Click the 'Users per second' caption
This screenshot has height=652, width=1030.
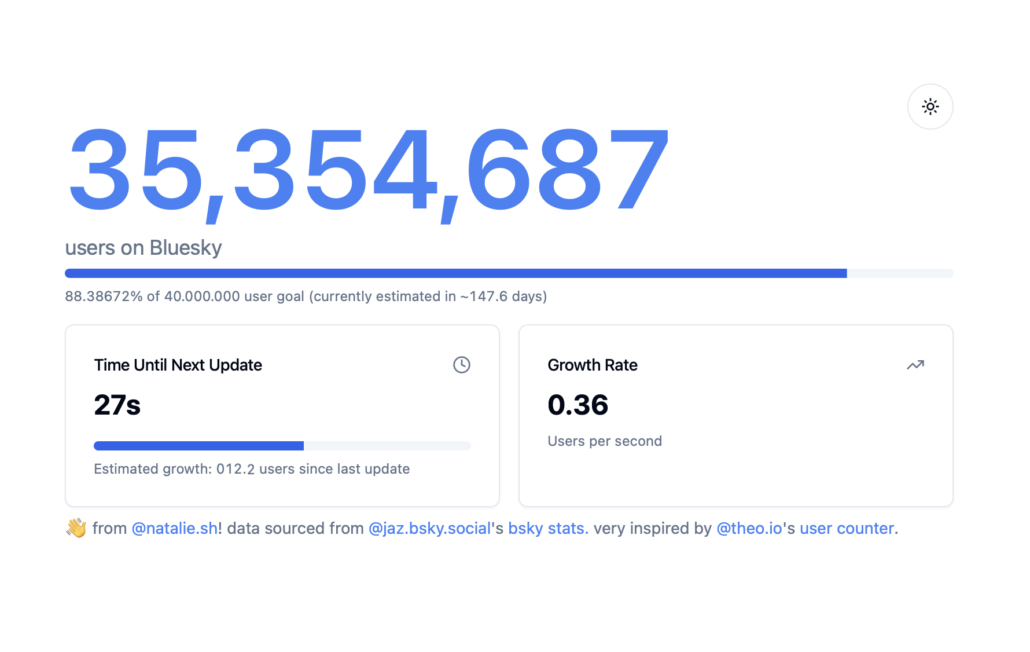click(605, 441)
